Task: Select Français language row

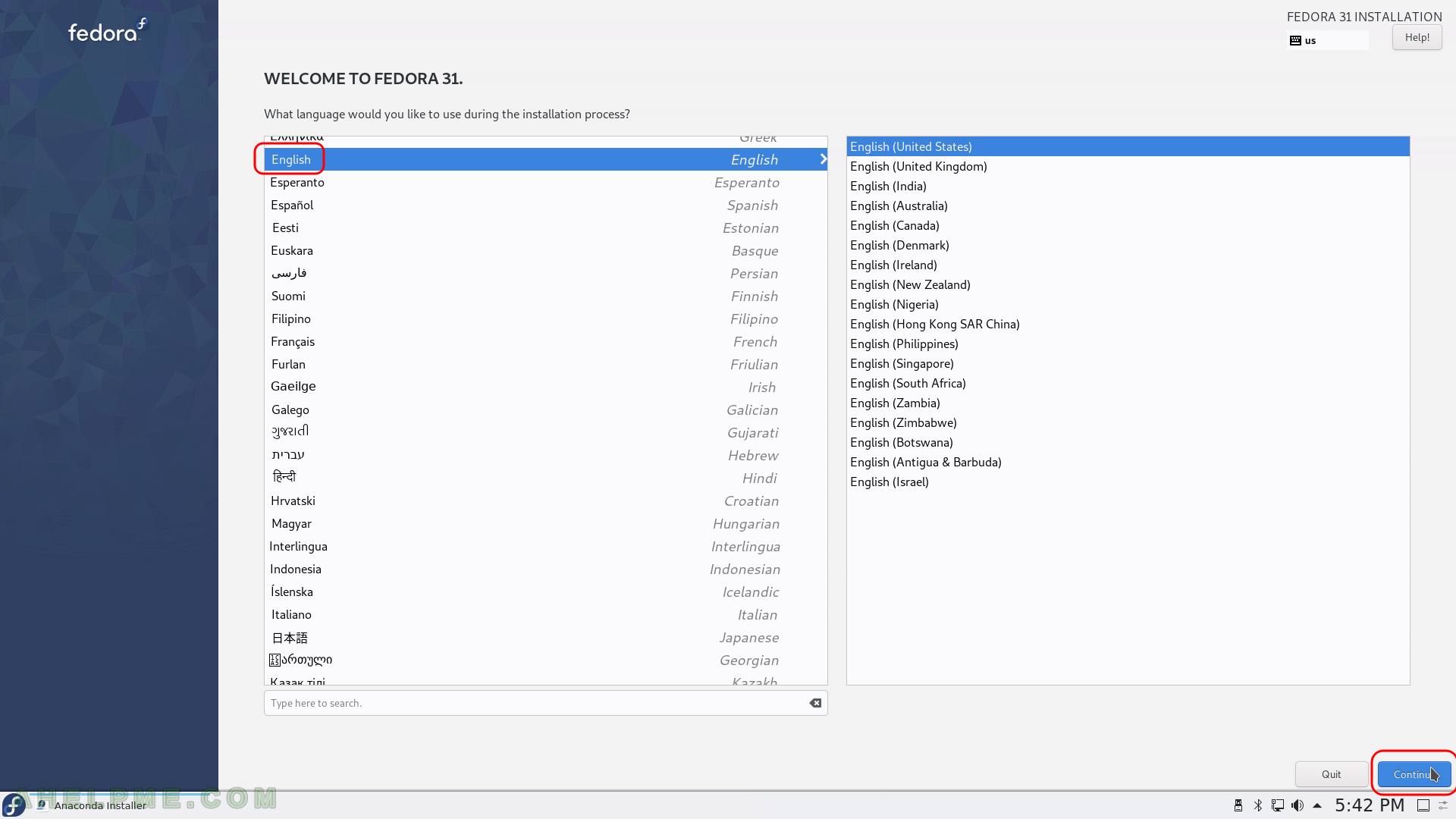Action: point(545,341)
